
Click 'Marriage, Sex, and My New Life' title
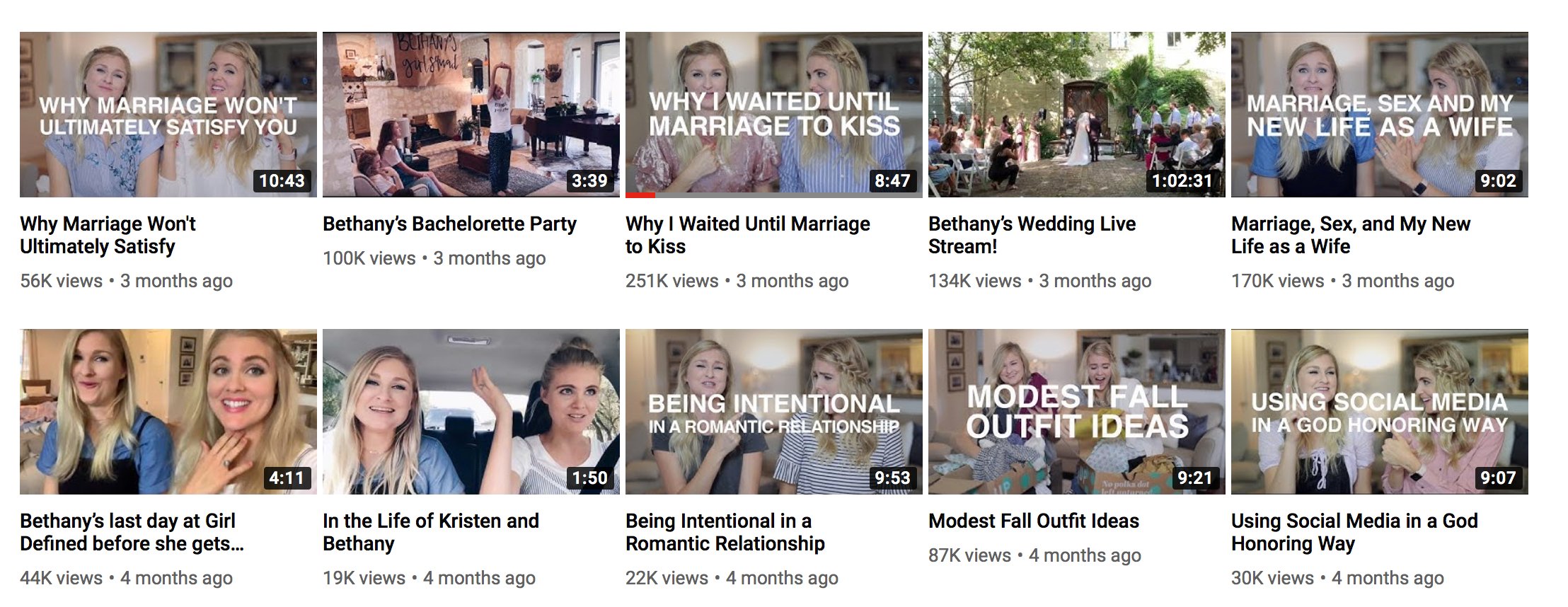pos(1351,235)
